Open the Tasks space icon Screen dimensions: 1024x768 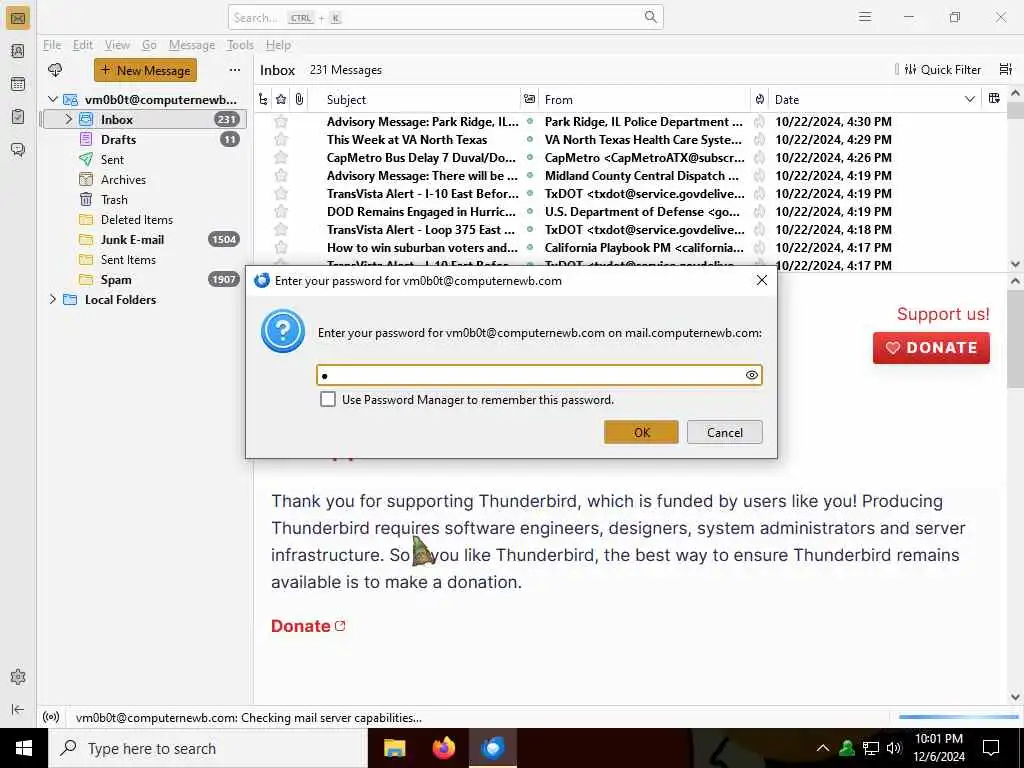click(18, 116)
